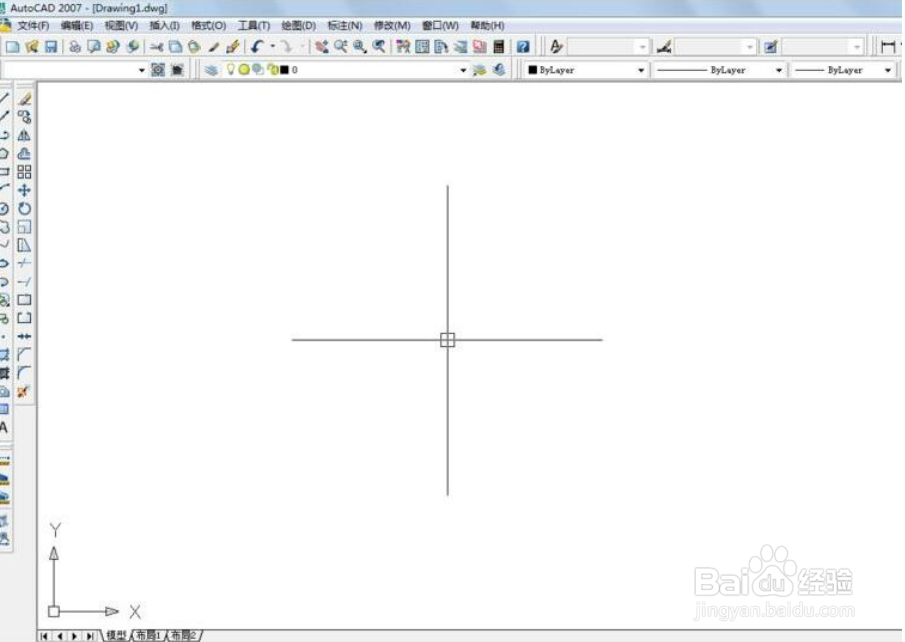Toggle the lock icon for layer 0
905x642 pixels.
point(273,69)
